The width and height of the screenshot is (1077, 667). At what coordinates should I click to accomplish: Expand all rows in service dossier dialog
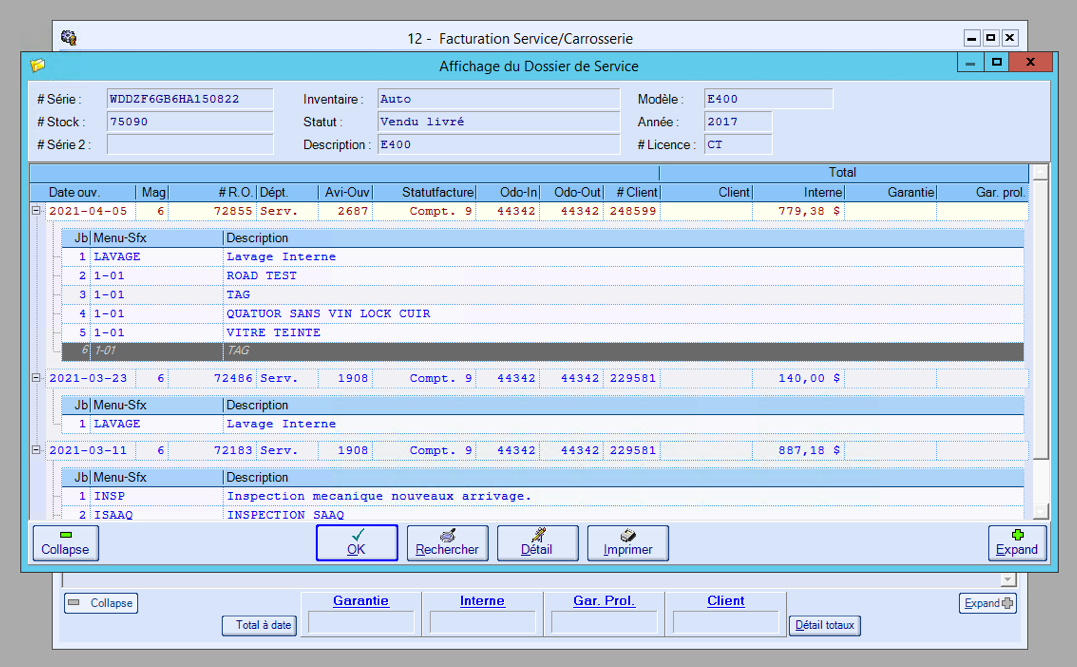tap(1017, 543)
